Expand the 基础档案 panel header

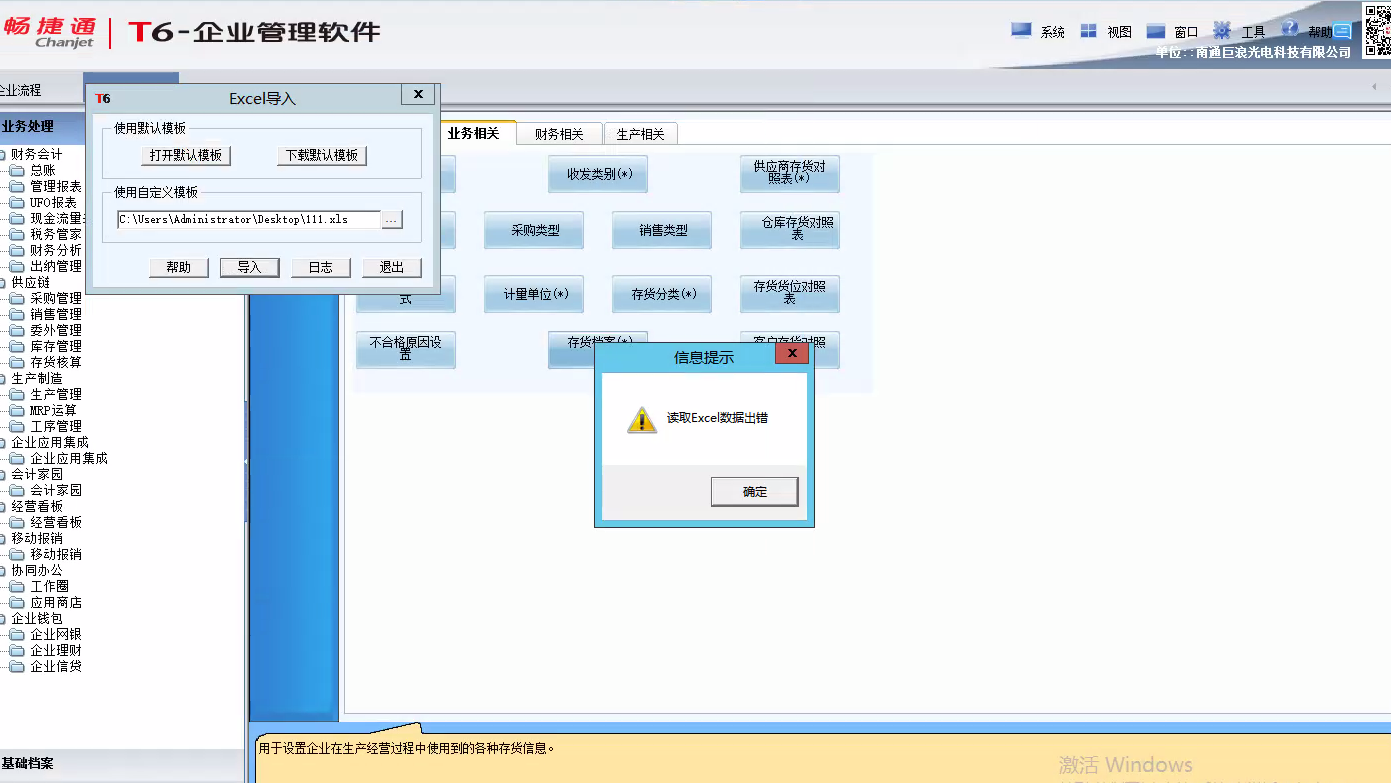coord(122,763)
